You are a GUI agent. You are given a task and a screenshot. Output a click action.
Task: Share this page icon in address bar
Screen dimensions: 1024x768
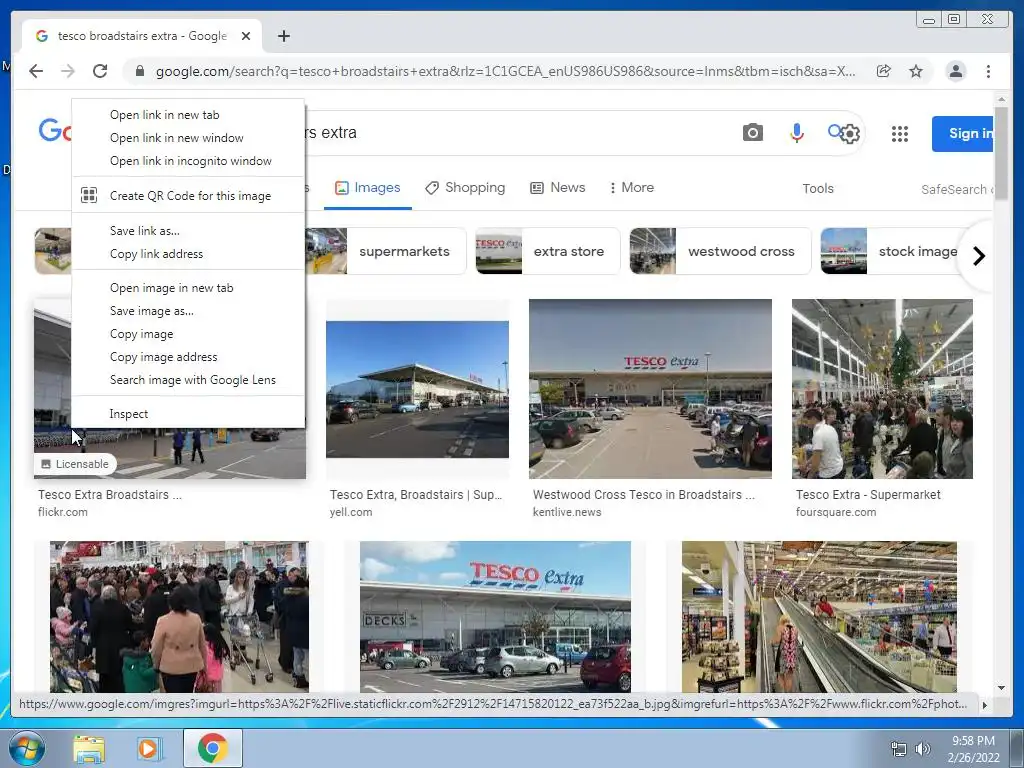coord(884,71)
